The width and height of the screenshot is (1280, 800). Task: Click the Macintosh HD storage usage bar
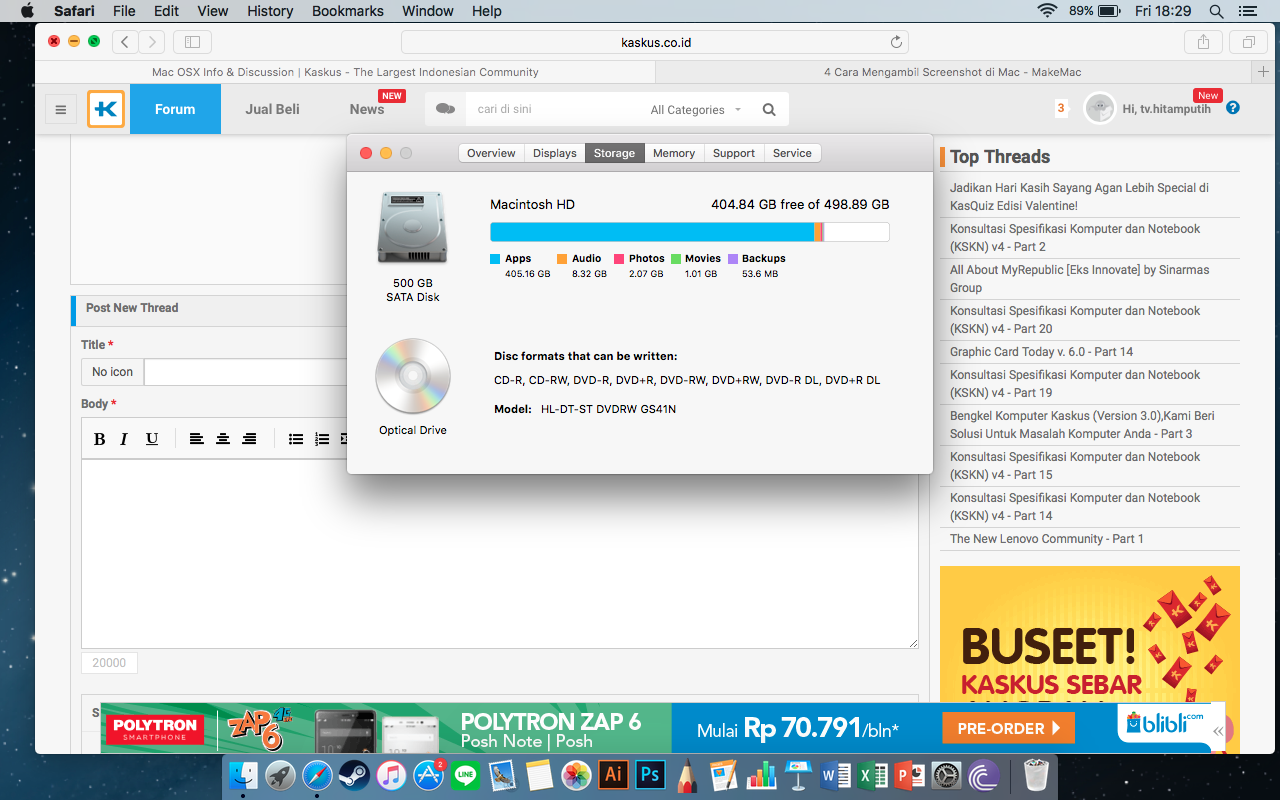coord(689,232)
